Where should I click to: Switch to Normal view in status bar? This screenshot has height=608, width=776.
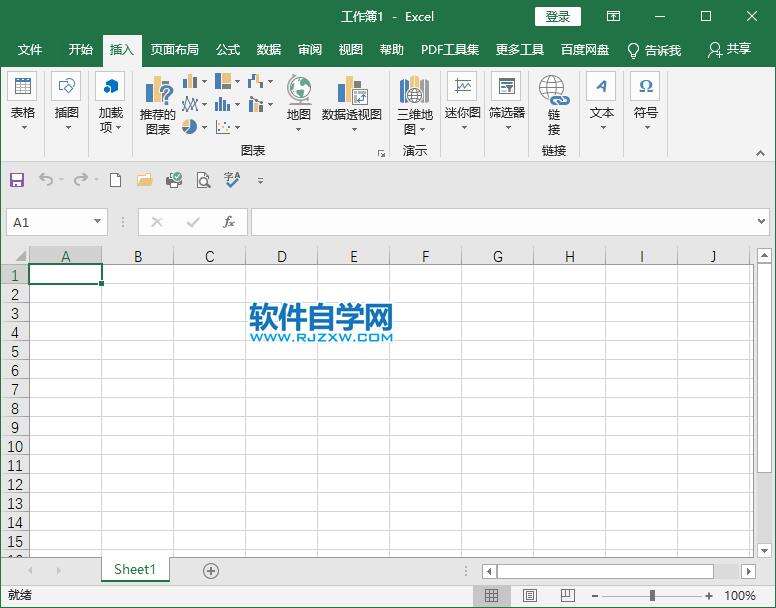pos(491,596)
